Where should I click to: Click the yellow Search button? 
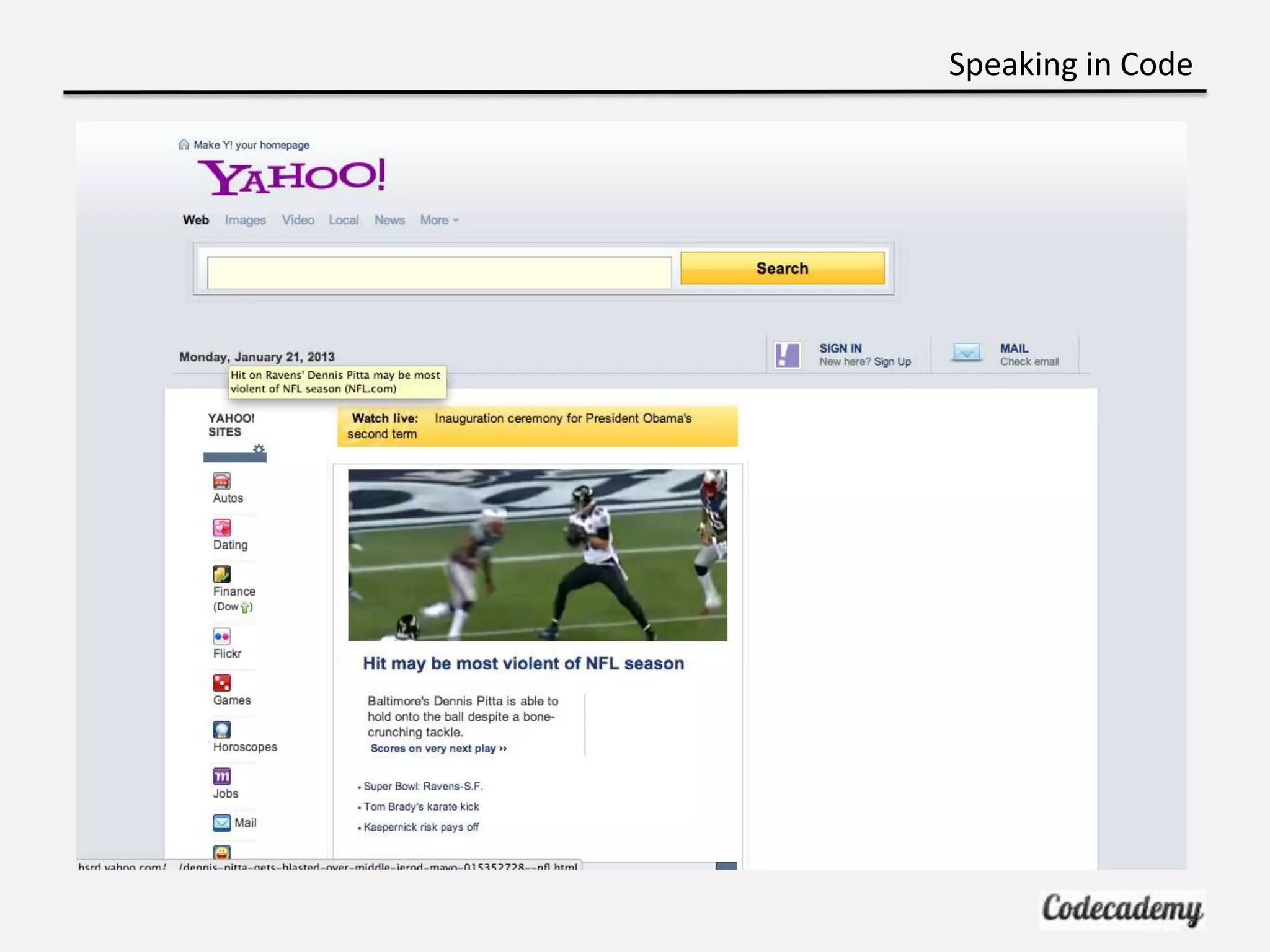[x=783, y=268]
